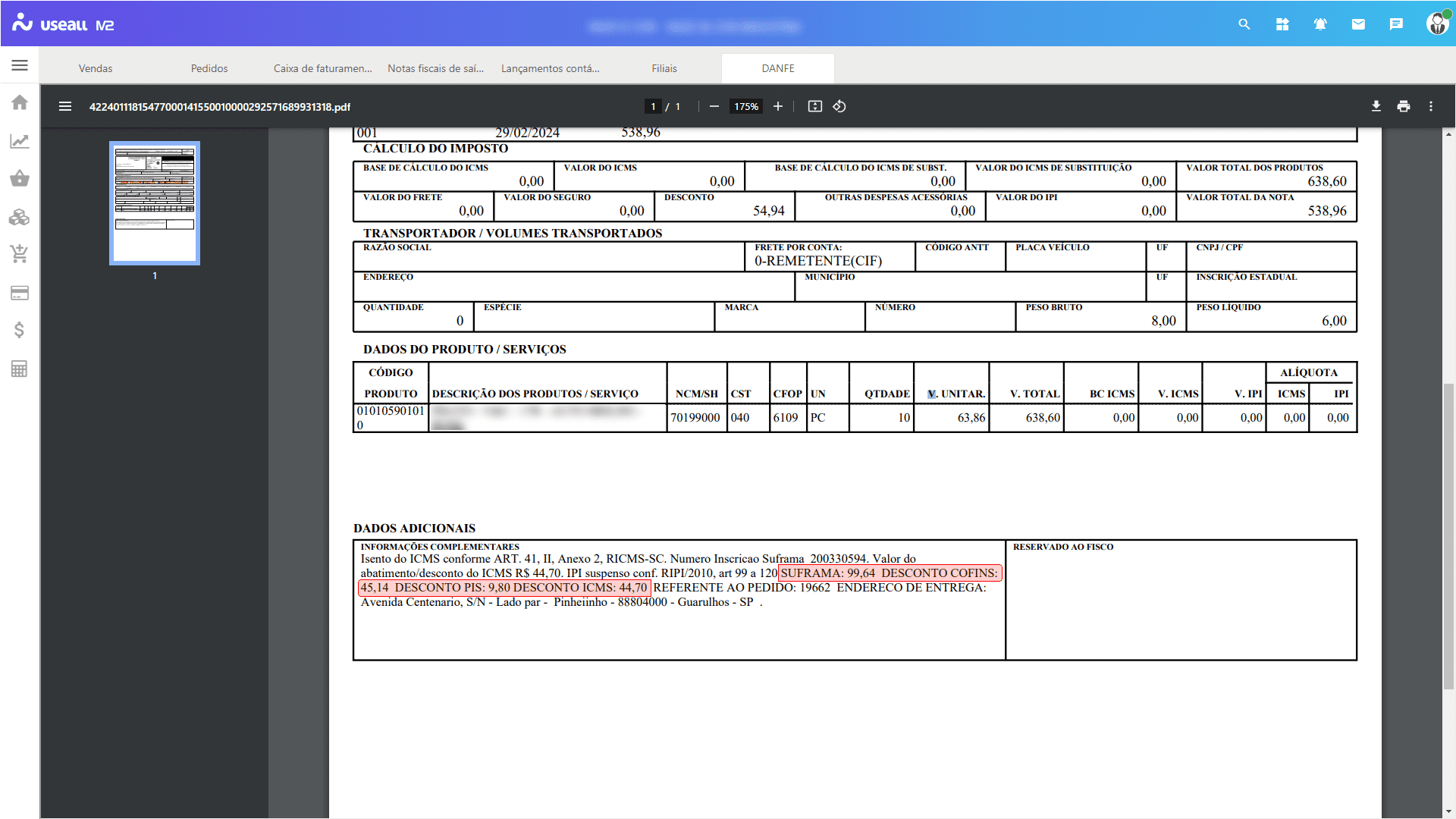Select the DANFE tab
Viewport: 1456px width, 819px height.
point(778,68)
